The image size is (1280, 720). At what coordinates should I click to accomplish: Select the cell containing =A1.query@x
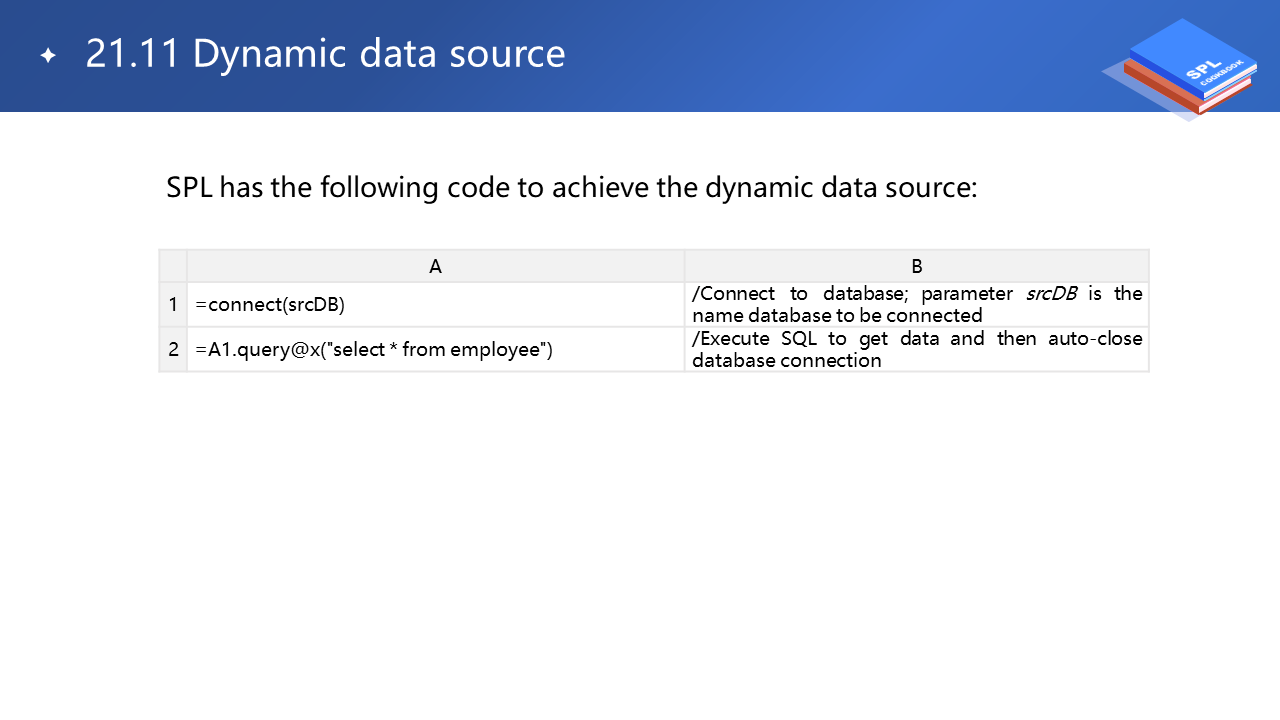coord(435,350)
